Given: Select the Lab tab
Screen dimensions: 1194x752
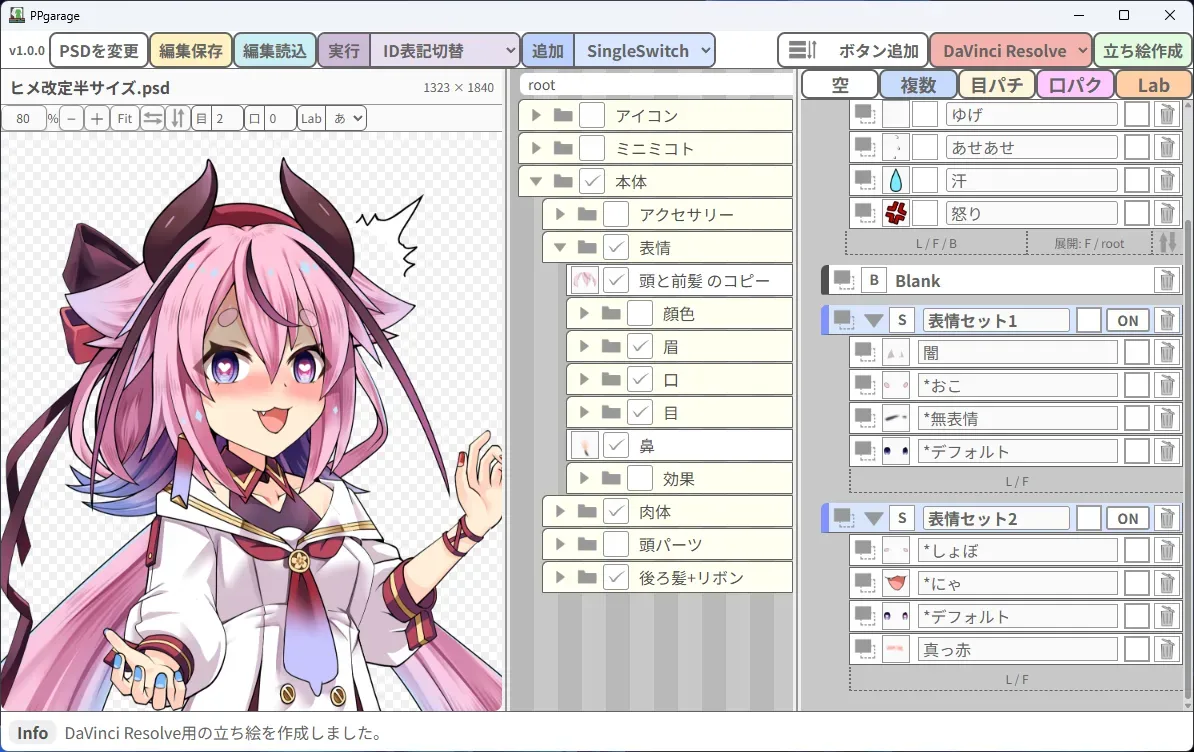Looking at the screenshot, I should [1153, 85].
